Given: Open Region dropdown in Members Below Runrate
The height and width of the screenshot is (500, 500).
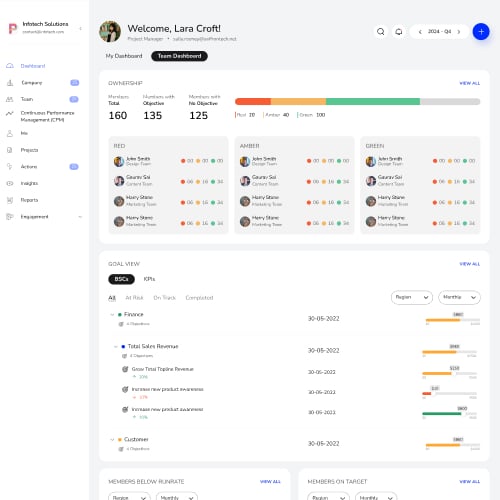Looking at the screenshot, I should click(129, 496).
